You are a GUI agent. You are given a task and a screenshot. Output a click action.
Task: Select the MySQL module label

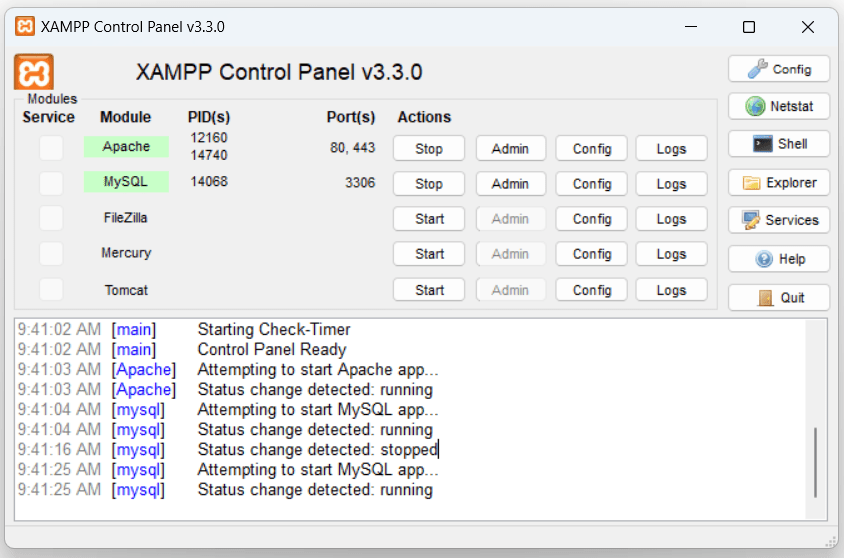coord(126,181)
